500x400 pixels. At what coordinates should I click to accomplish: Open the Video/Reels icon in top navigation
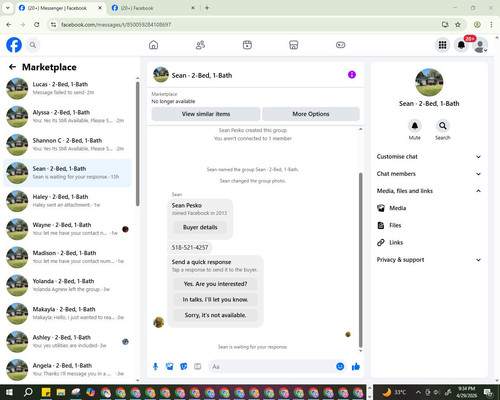pos(247,45)
